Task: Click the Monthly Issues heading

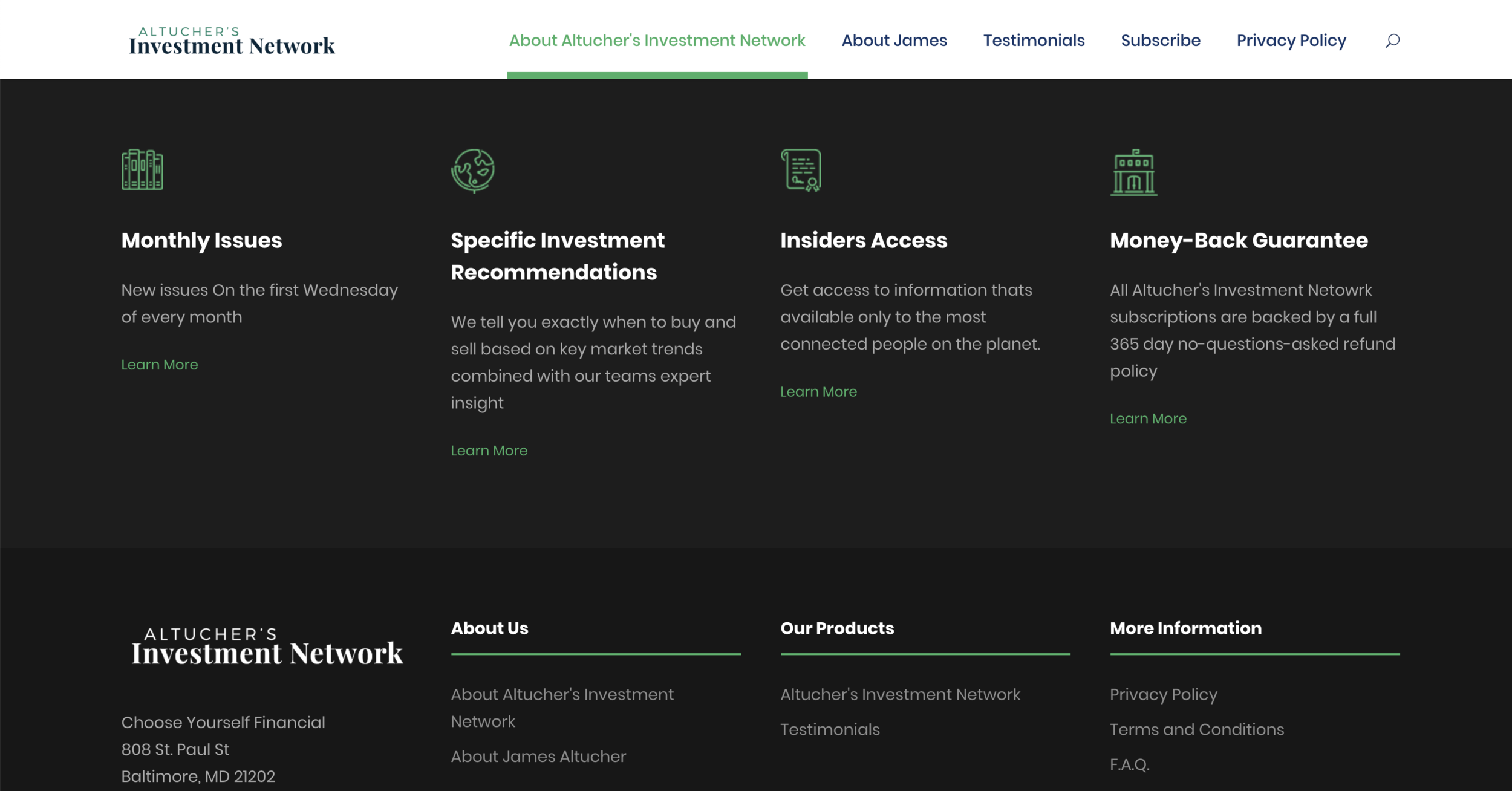Action: (x=201, y=241)
